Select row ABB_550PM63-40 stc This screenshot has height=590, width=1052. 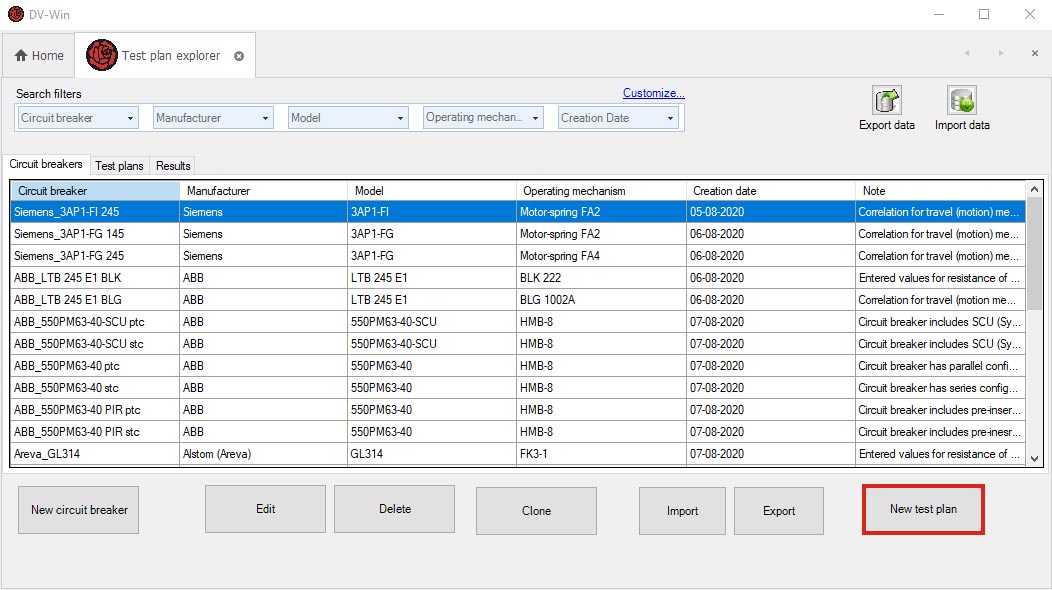[x=518, y=388]
